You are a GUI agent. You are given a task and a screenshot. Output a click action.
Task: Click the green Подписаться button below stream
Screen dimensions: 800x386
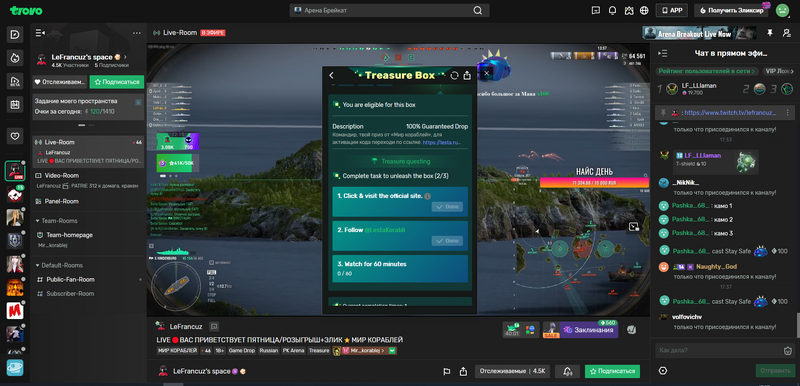point(612,371)
